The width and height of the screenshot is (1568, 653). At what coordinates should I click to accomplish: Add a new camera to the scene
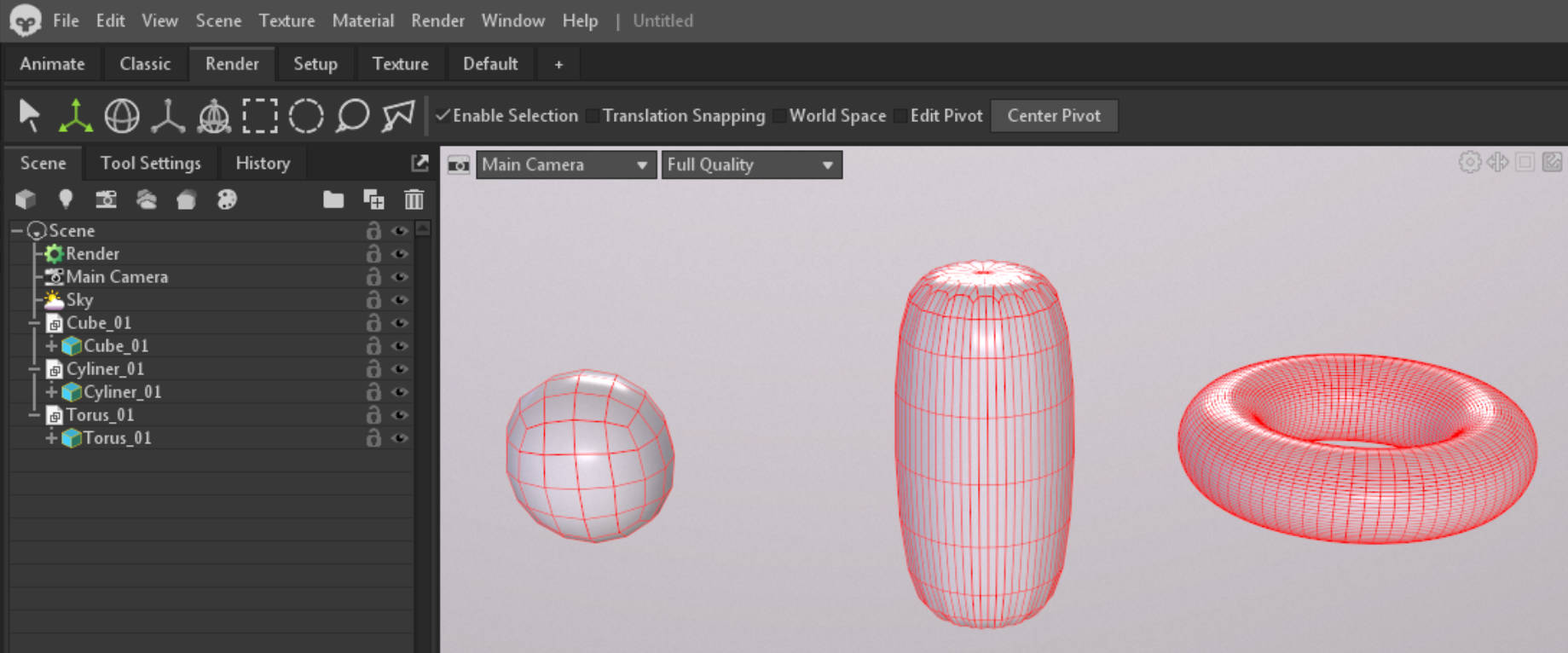coord(106,199)
